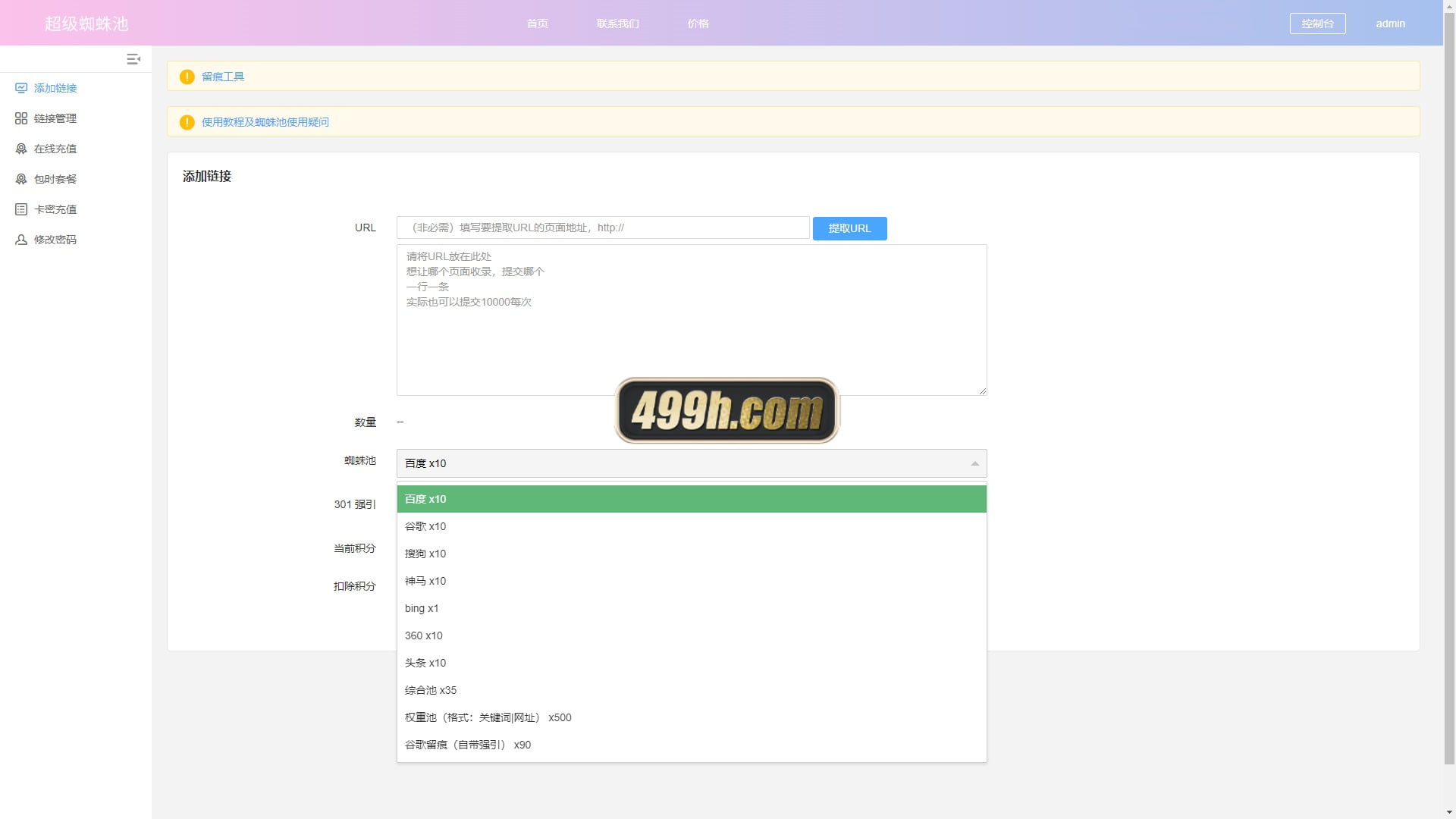Click the 添加链接 panel heading
1456x819 pixels.
(x=207, y=176)
